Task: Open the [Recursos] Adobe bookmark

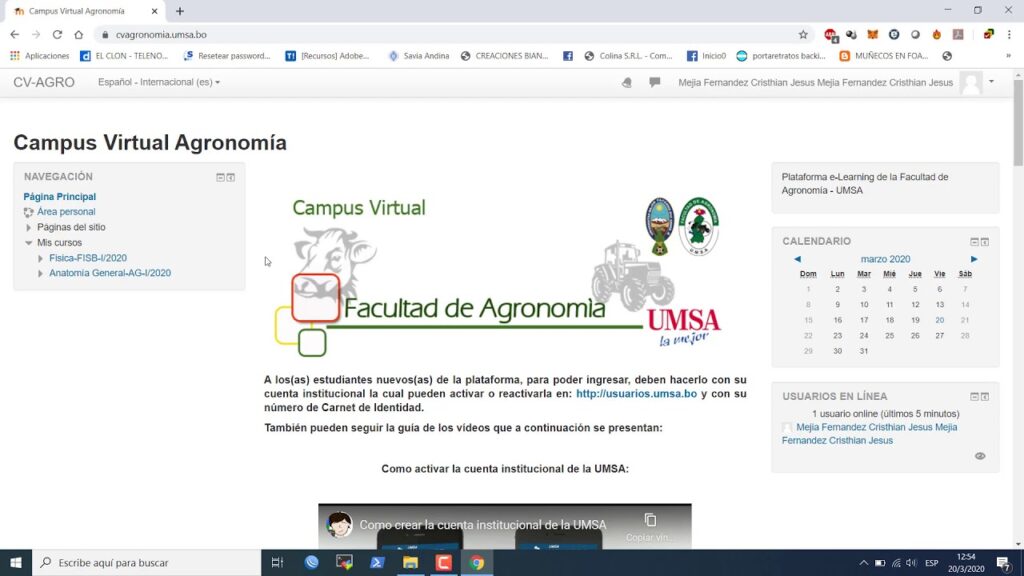Action: tap(327, 56)
